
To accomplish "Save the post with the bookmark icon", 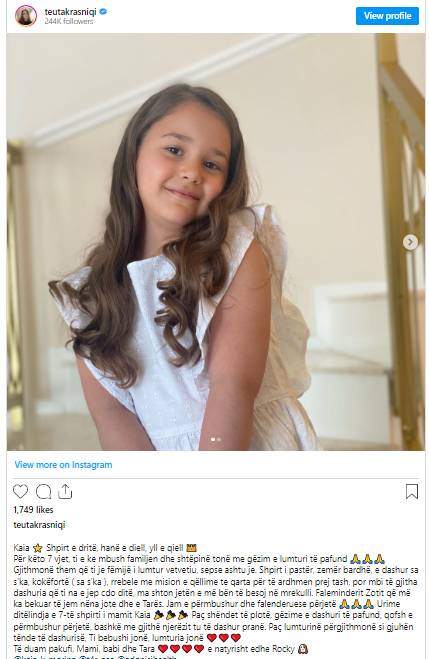I will pyautogui.click(x=412, y=491).
